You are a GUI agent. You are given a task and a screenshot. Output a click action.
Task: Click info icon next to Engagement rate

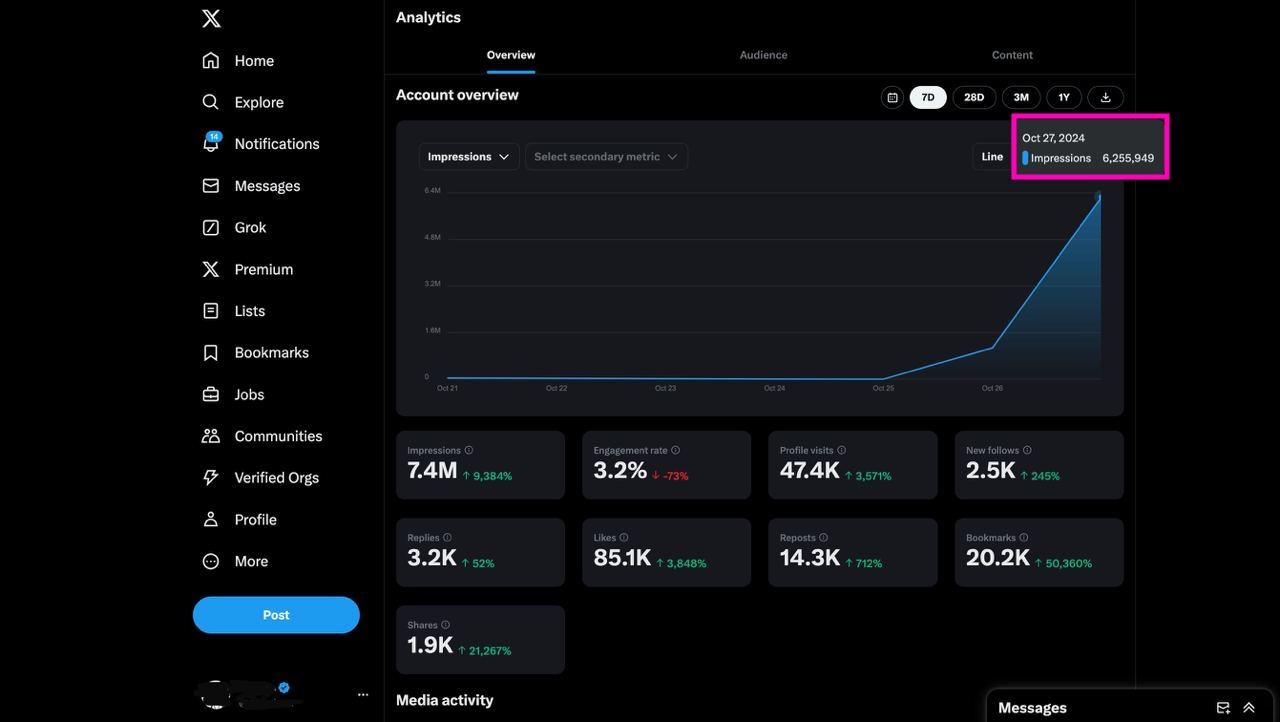pyautogui.click(x=676, y=450)
